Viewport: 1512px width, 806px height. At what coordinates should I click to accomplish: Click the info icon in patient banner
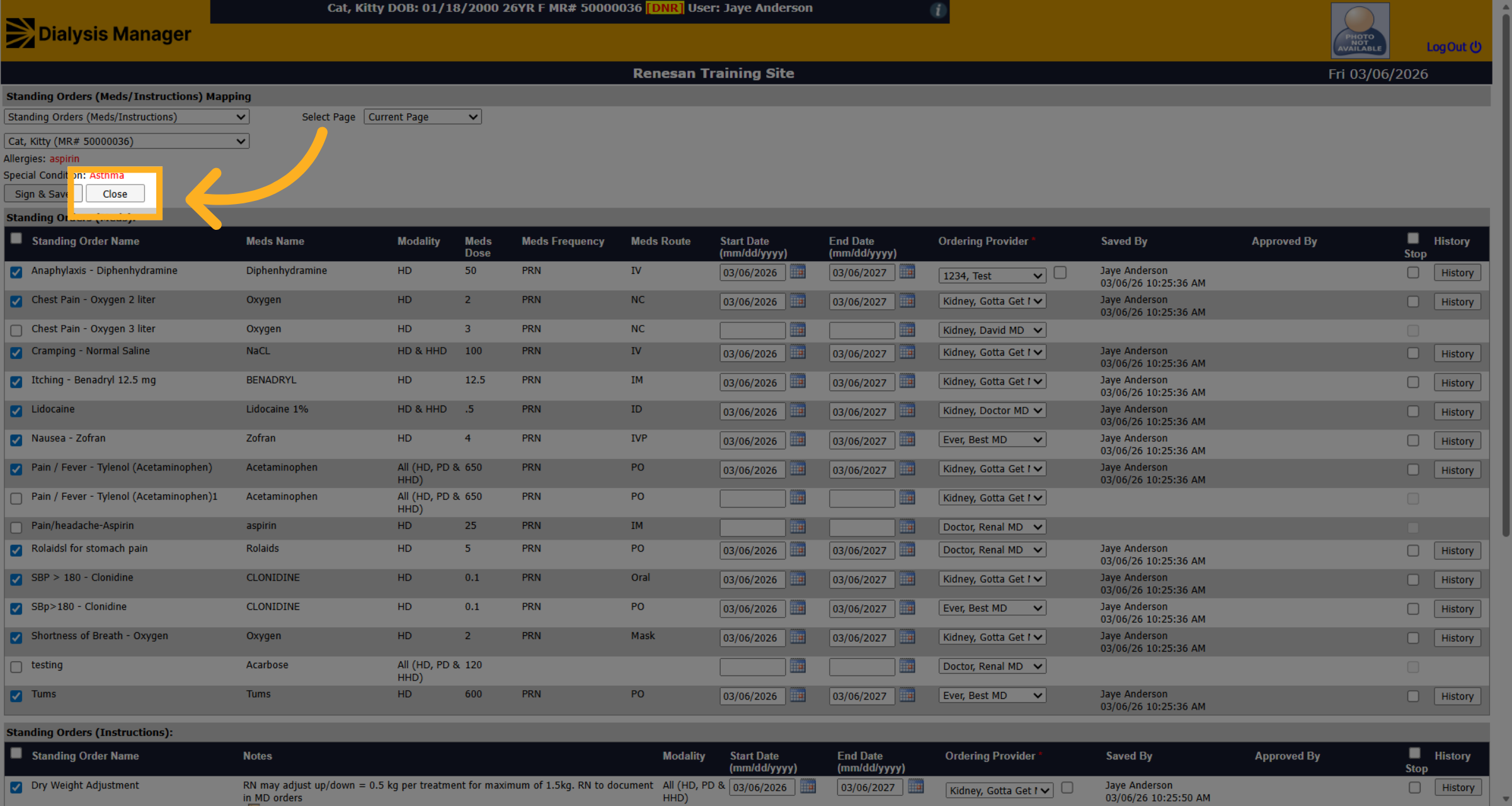(938, 10)
